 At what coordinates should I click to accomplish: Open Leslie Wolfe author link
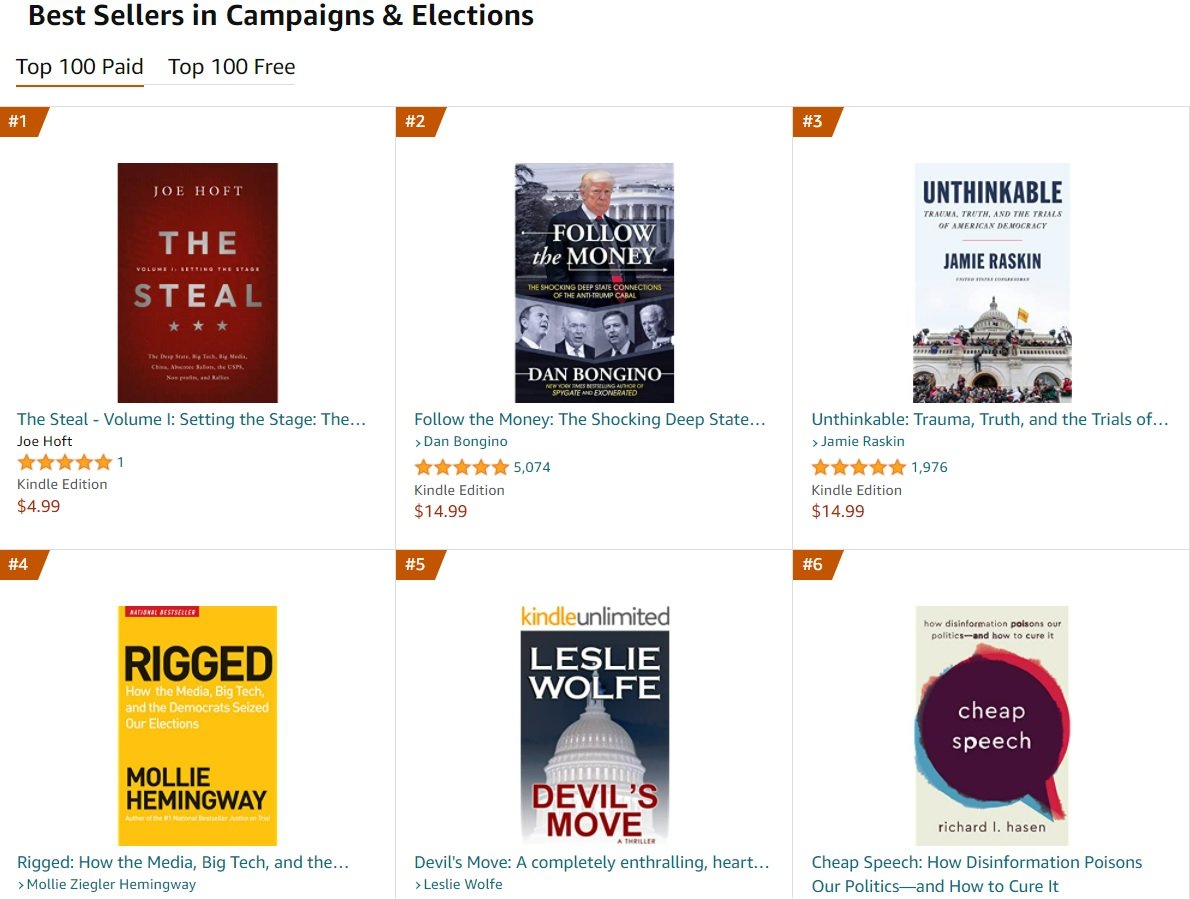(x=462, y=884)
